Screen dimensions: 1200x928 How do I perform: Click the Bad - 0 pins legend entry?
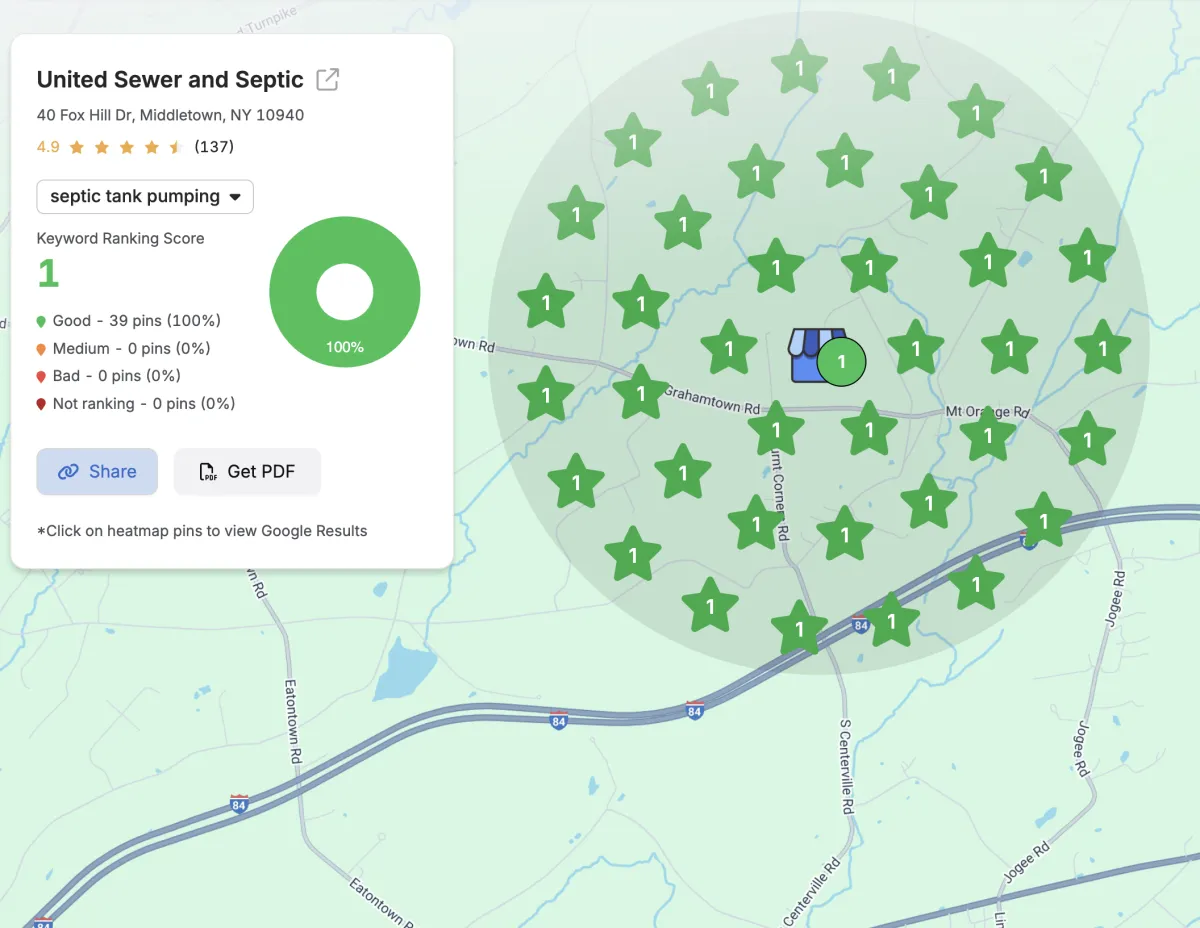tap(109, 376)
